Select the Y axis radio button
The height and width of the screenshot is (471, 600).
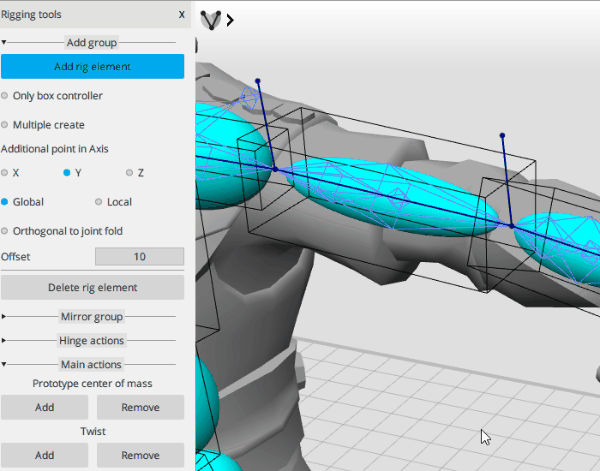pyautogui.click(x=67, y=173)
